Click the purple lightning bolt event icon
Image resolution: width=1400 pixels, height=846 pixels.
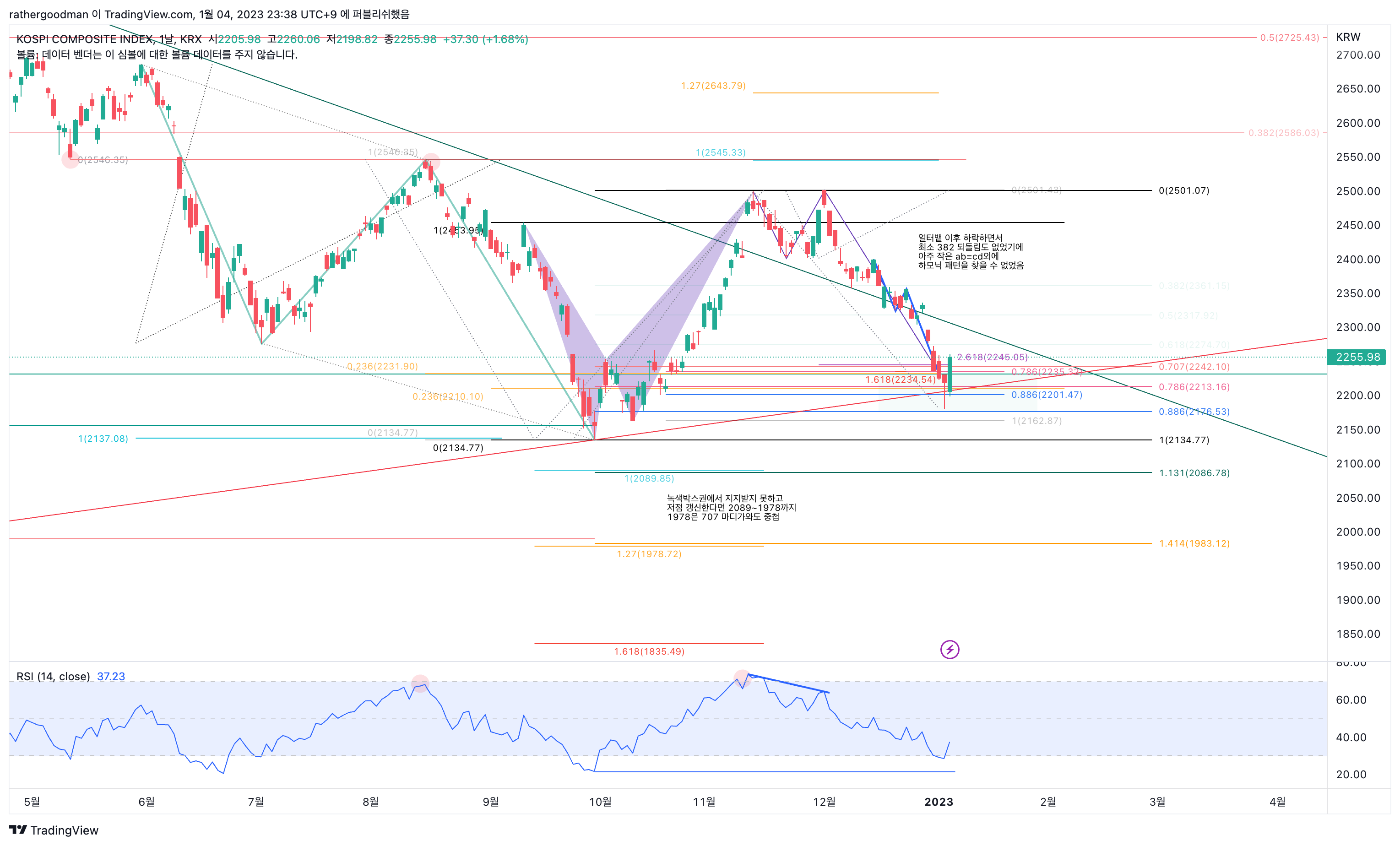(950, 649)
